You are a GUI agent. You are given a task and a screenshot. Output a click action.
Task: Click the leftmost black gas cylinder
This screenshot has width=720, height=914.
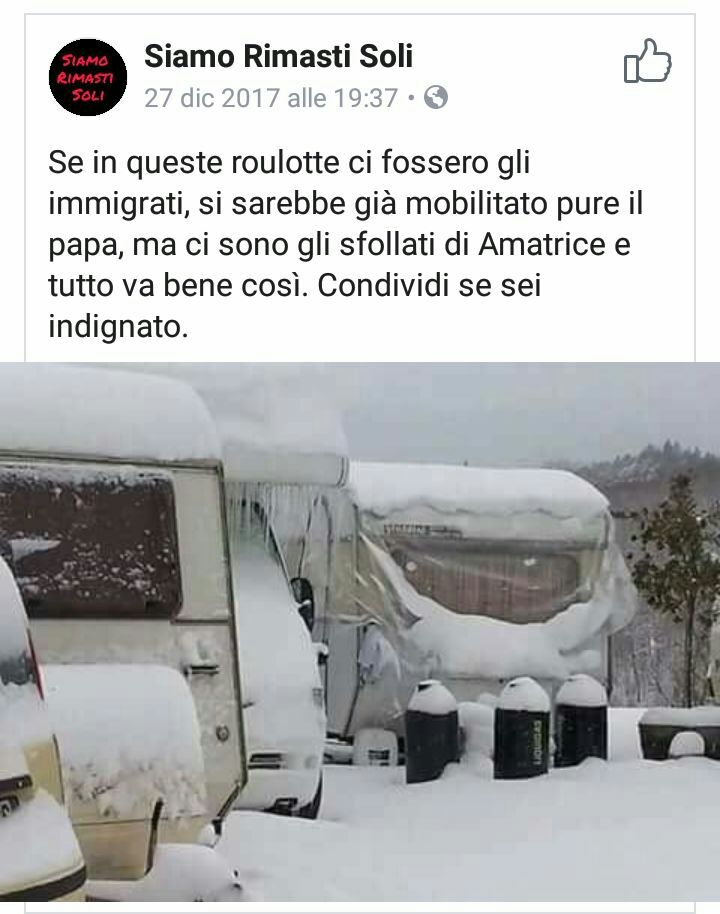(x=431, y=732)
